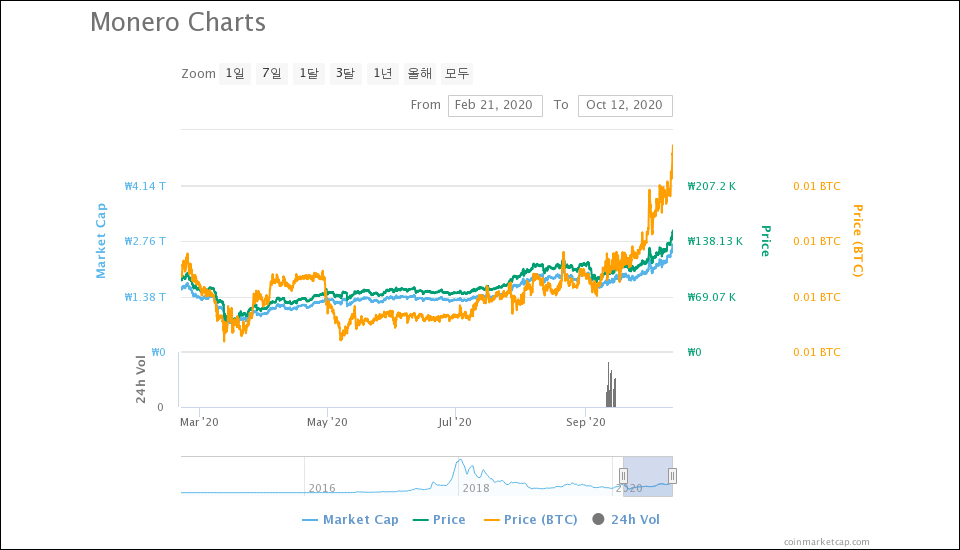Viewport: 960px width, 550px height.
Task: Click the ₩138.13 K price axis label
Action: click(x=714, y=241)
